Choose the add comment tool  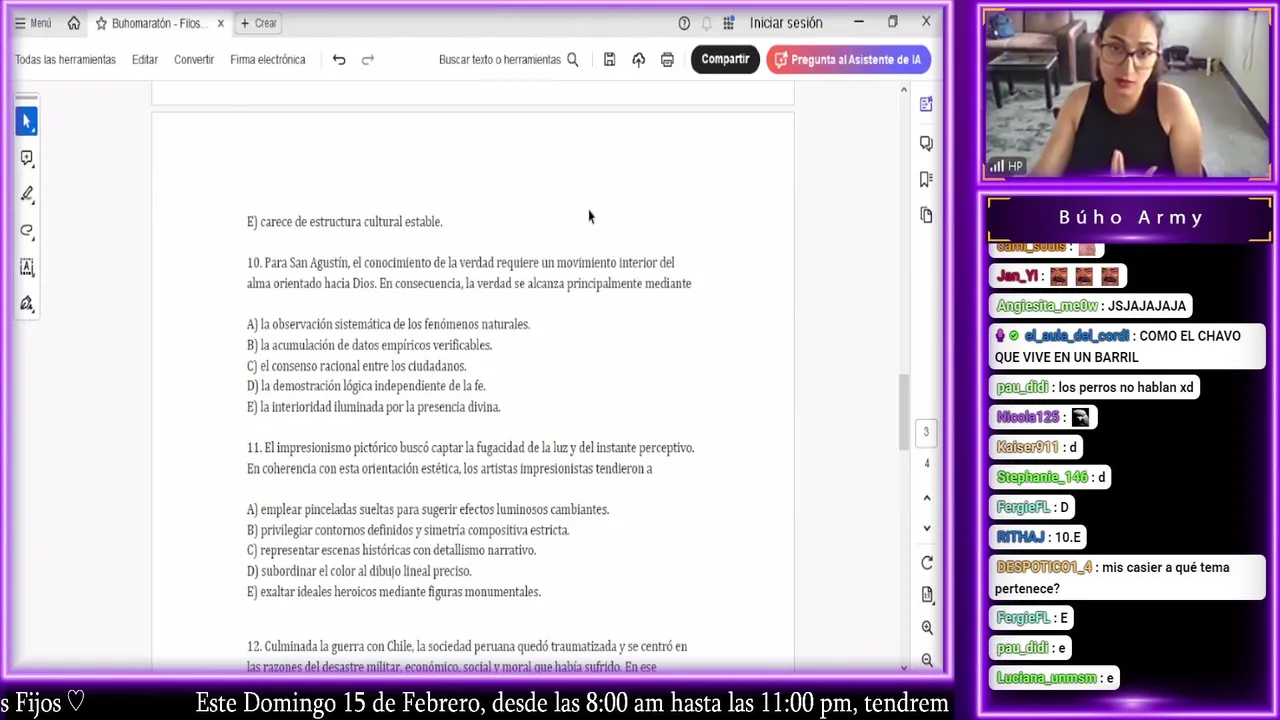[x=27, y=158]
